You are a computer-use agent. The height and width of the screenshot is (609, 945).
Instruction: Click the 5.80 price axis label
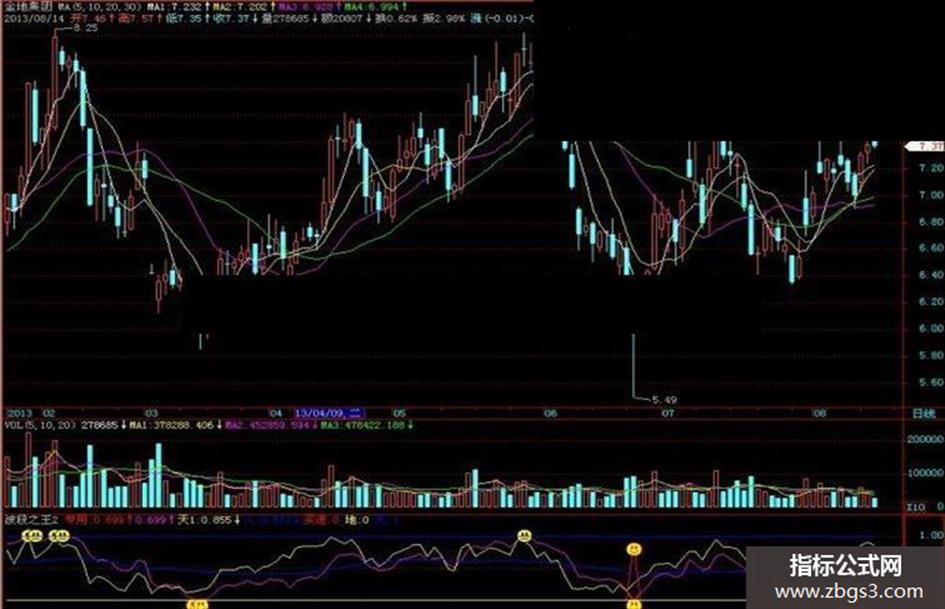[x=931, y=356]
